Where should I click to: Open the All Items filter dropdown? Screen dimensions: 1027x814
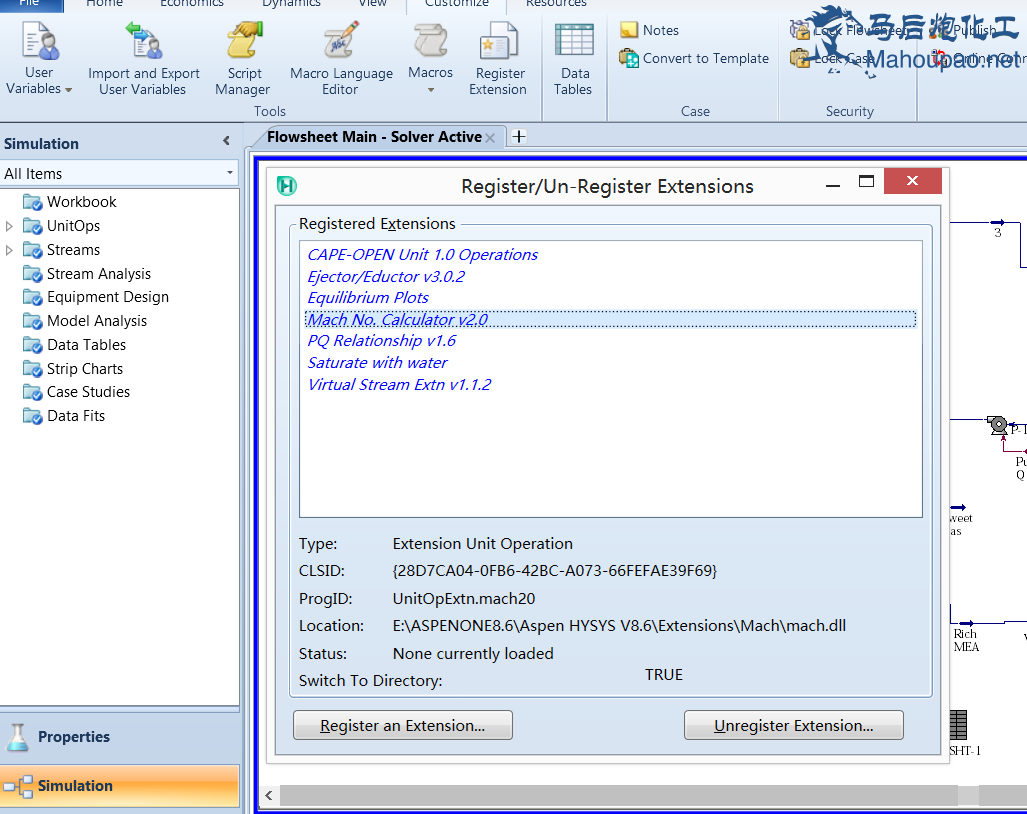[229, 174]
